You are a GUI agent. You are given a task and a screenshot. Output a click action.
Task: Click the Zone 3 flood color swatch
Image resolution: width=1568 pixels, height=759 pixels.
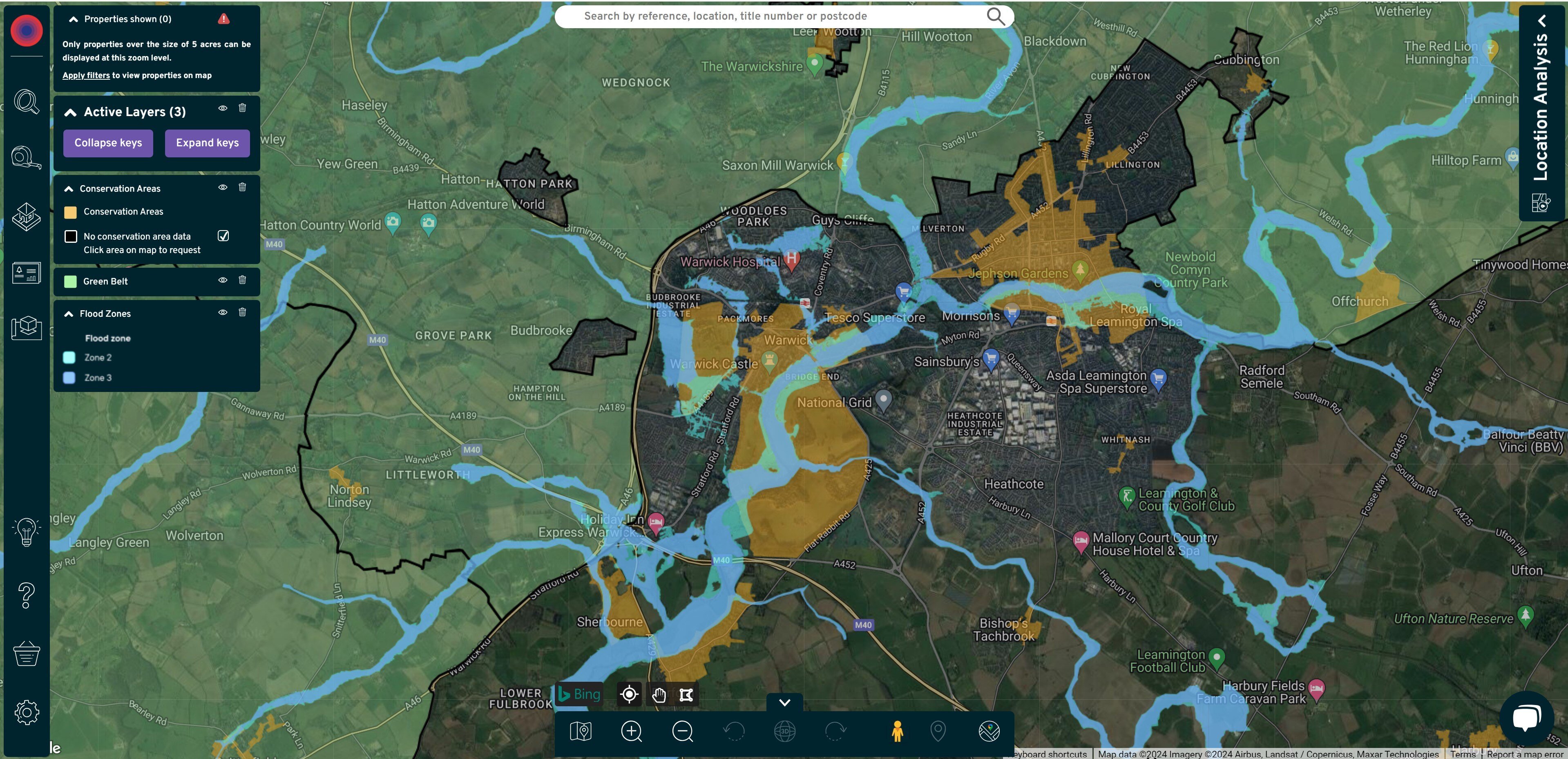(69, 378)
